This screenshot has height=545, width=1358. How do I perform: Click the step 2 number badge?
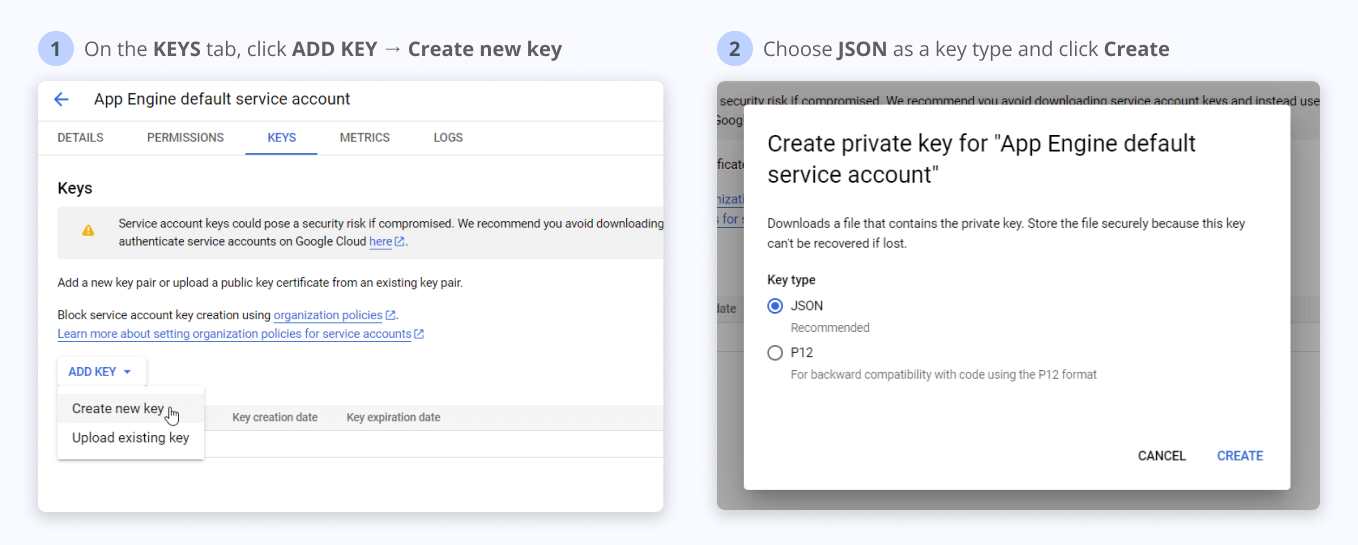tap(734, 49)
